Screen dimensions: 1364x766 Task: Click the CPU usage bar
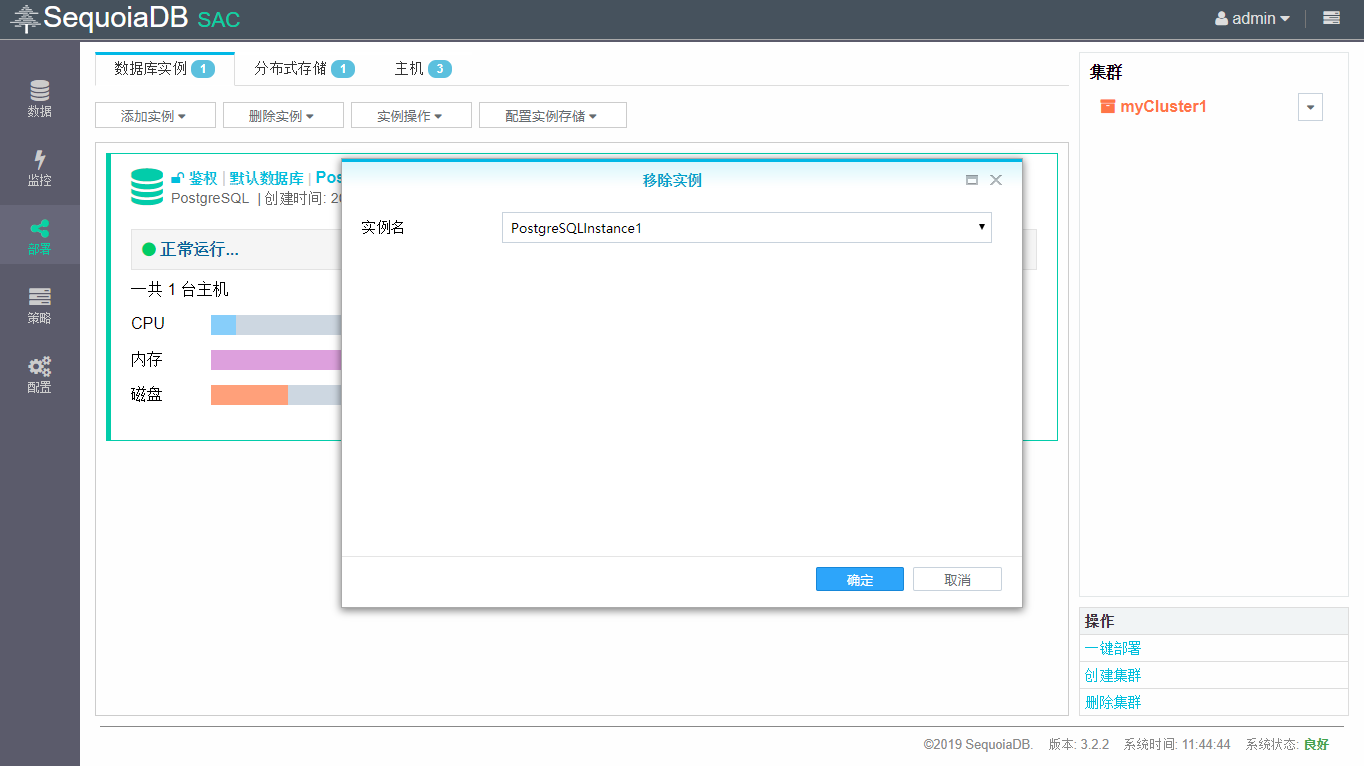pos(275,324)
